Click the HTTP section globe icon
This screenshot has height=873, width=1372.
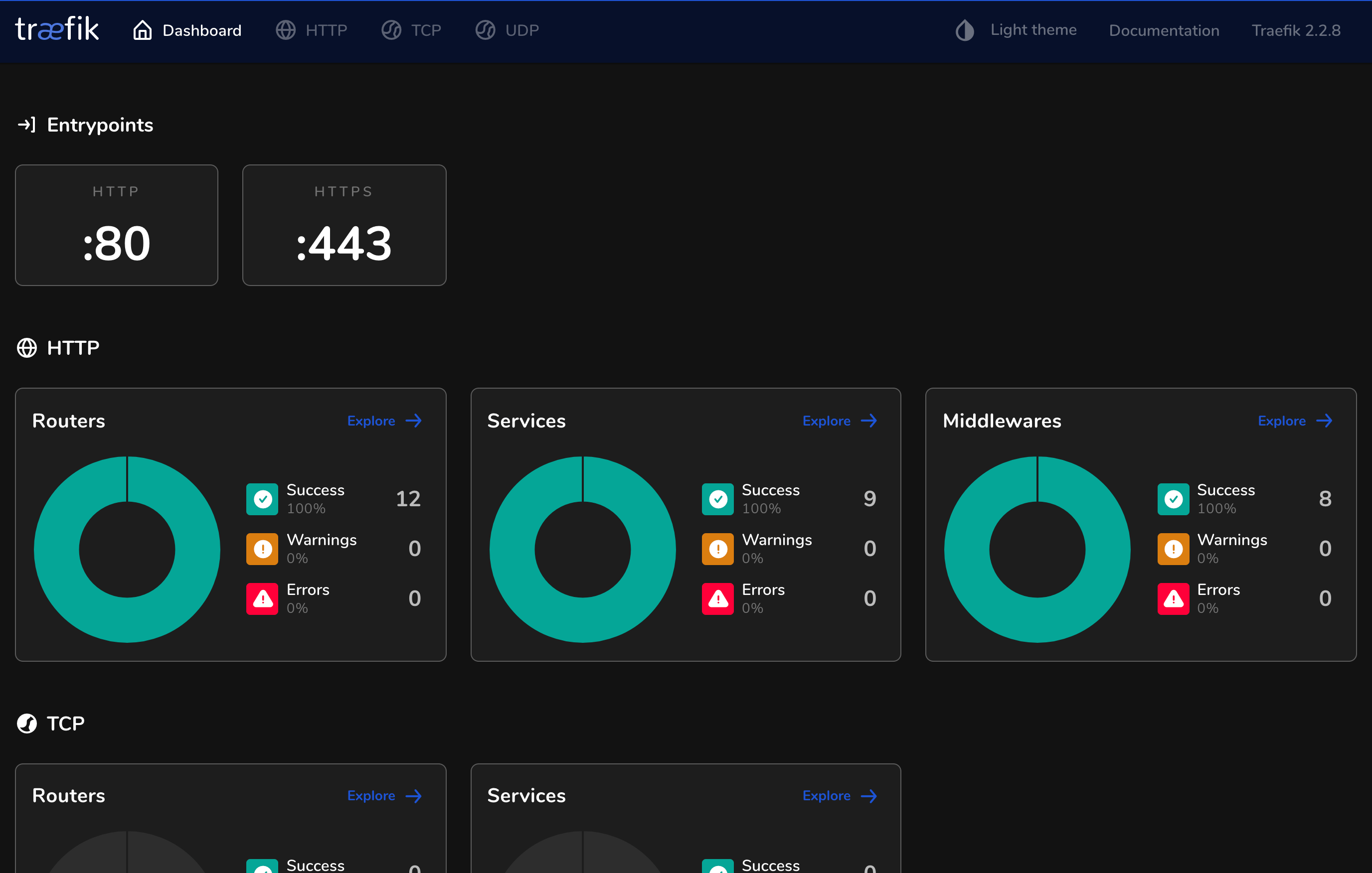tap(27, 347)
